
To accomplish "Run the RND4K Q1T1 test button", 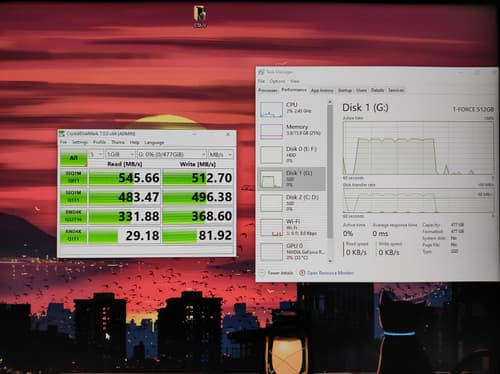I will coord(73,235).
